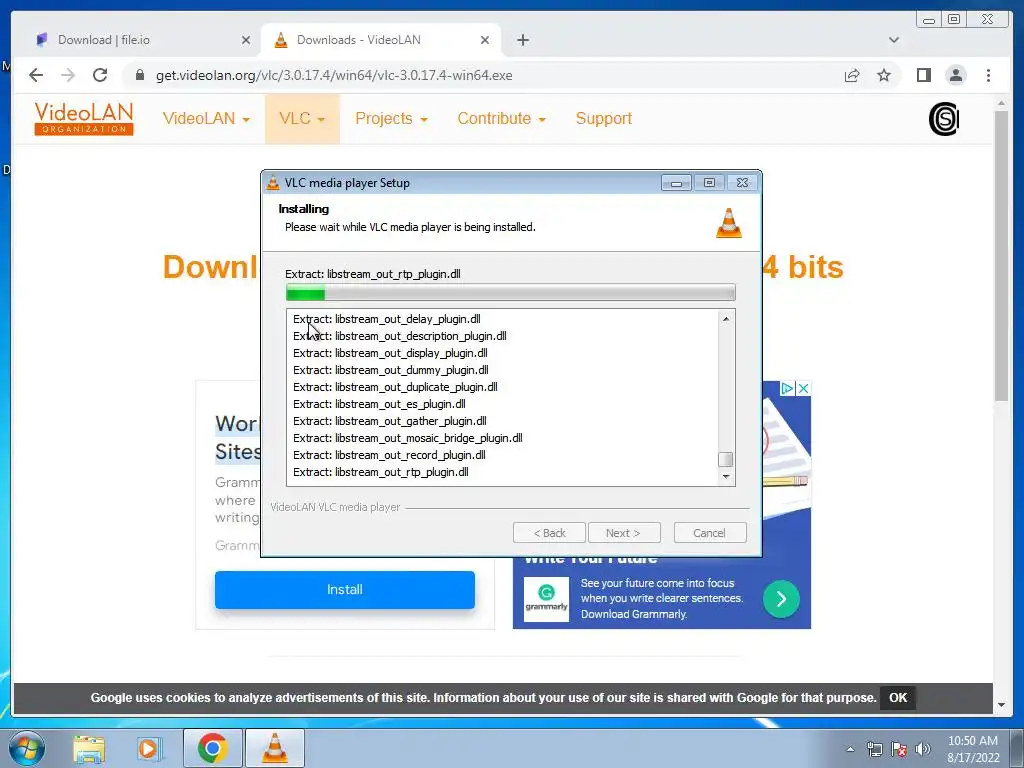The width and height of the screenshot is (1024, 768).
Task: Expand the Projects menu
Action: [391, 119]
